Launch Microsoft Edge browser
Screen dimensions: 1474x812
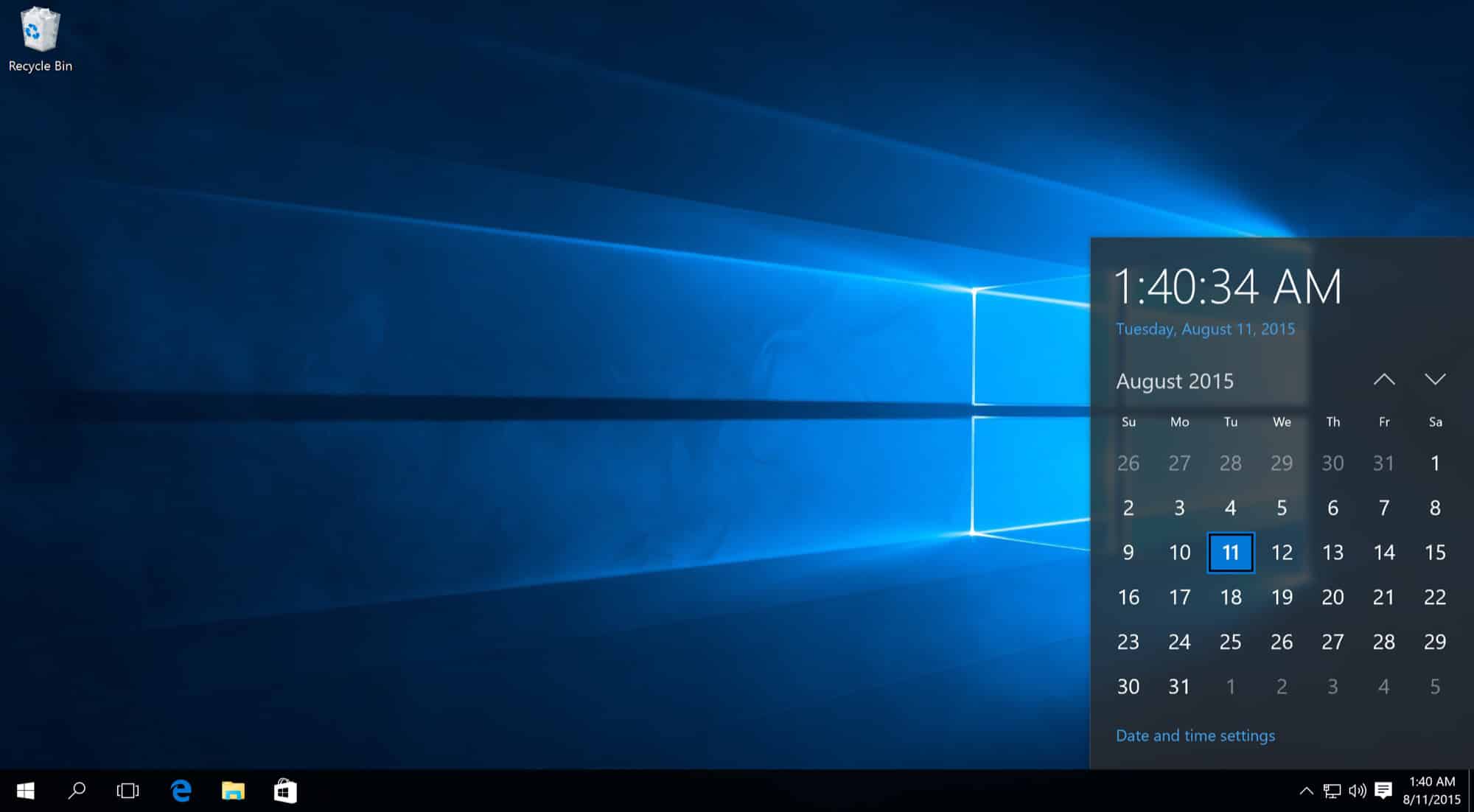pos(183,791)
